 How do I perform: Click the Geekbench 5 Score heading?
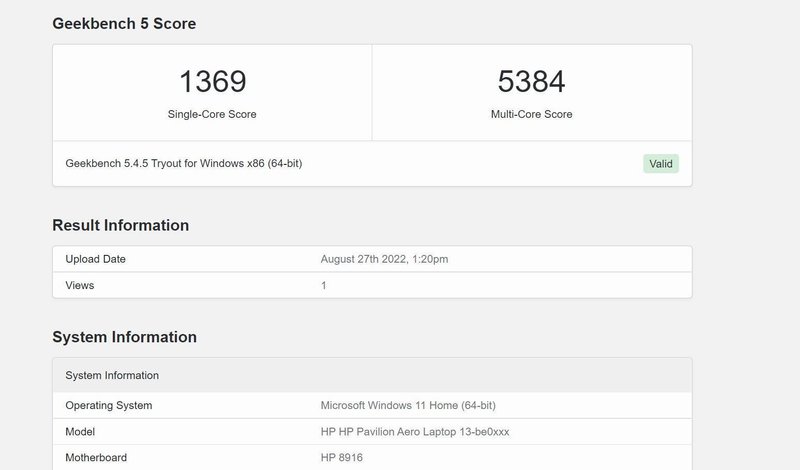(124, 23)
